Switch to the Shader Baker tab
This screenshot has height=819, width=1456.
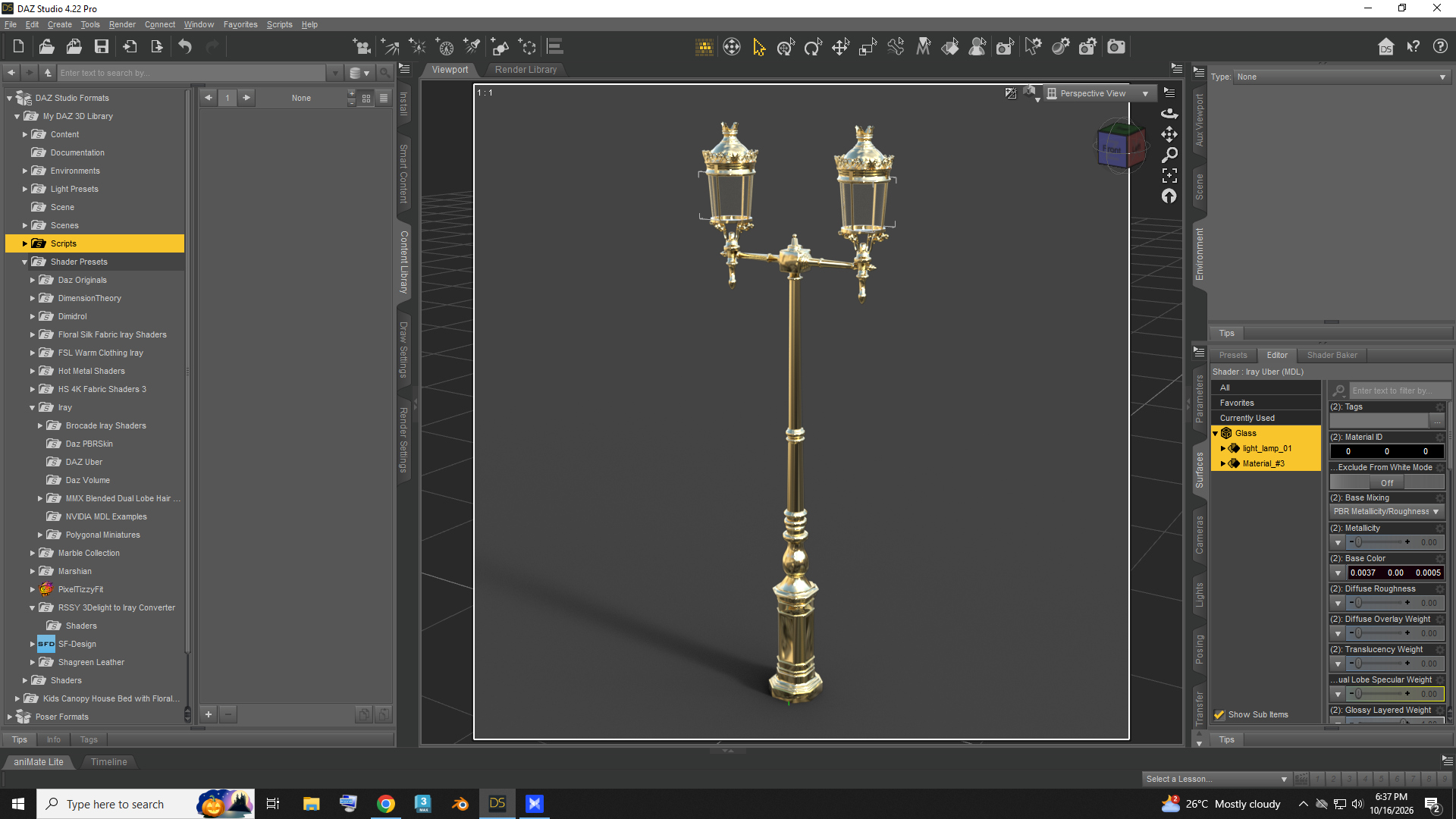[x=1332, y=355]
